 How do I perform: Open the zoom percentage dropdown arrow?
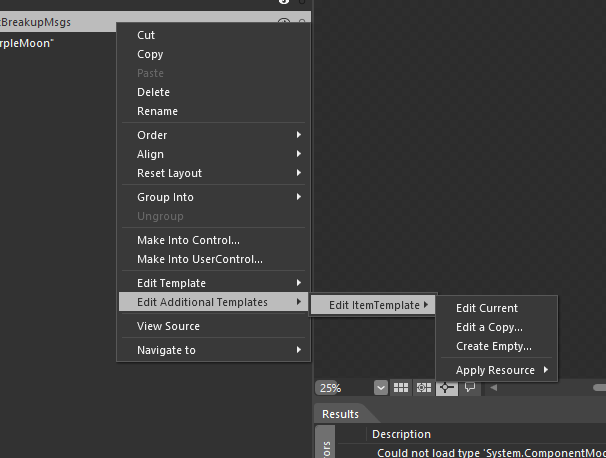click(380, 387)
